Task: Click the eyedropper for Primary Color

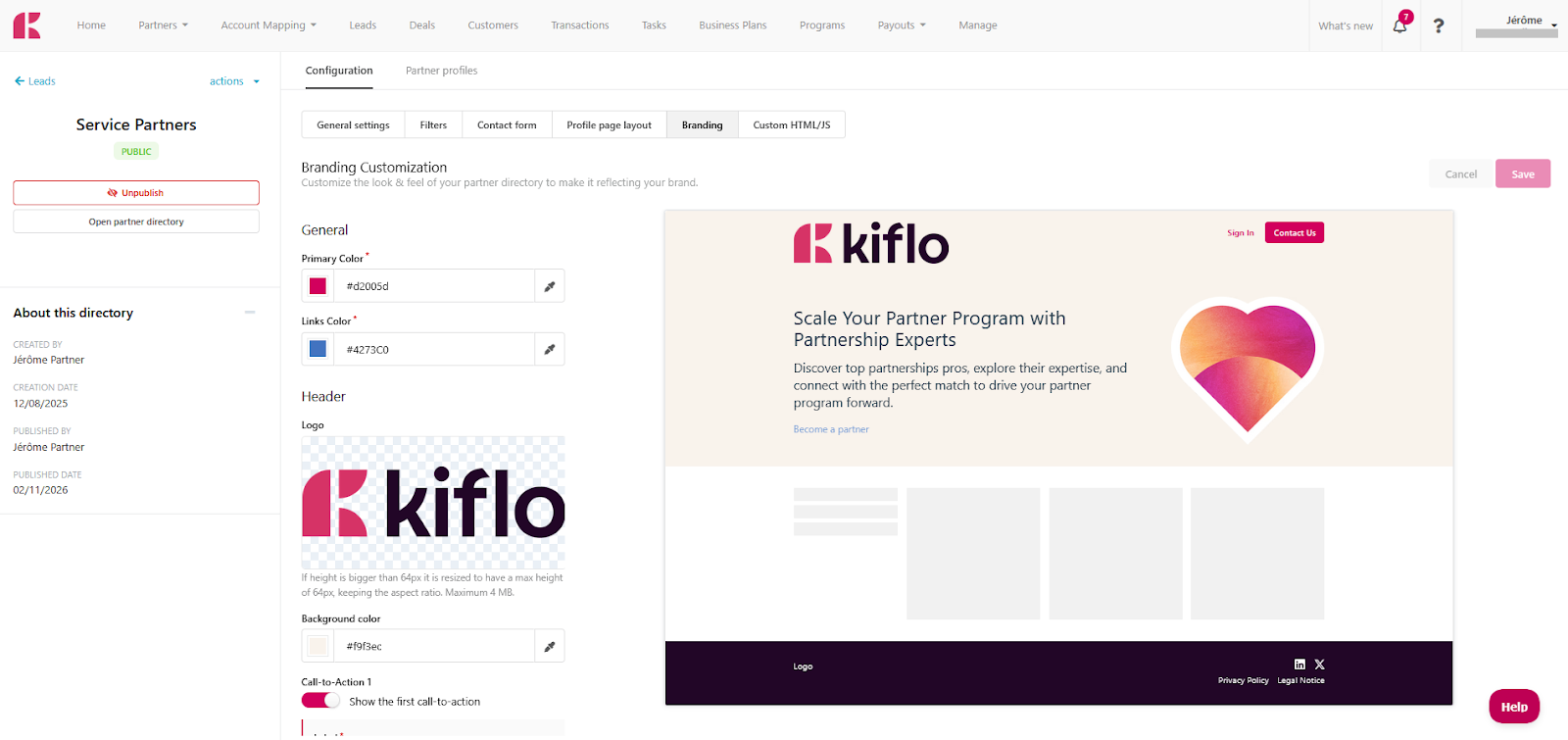Action: (550, 286)
